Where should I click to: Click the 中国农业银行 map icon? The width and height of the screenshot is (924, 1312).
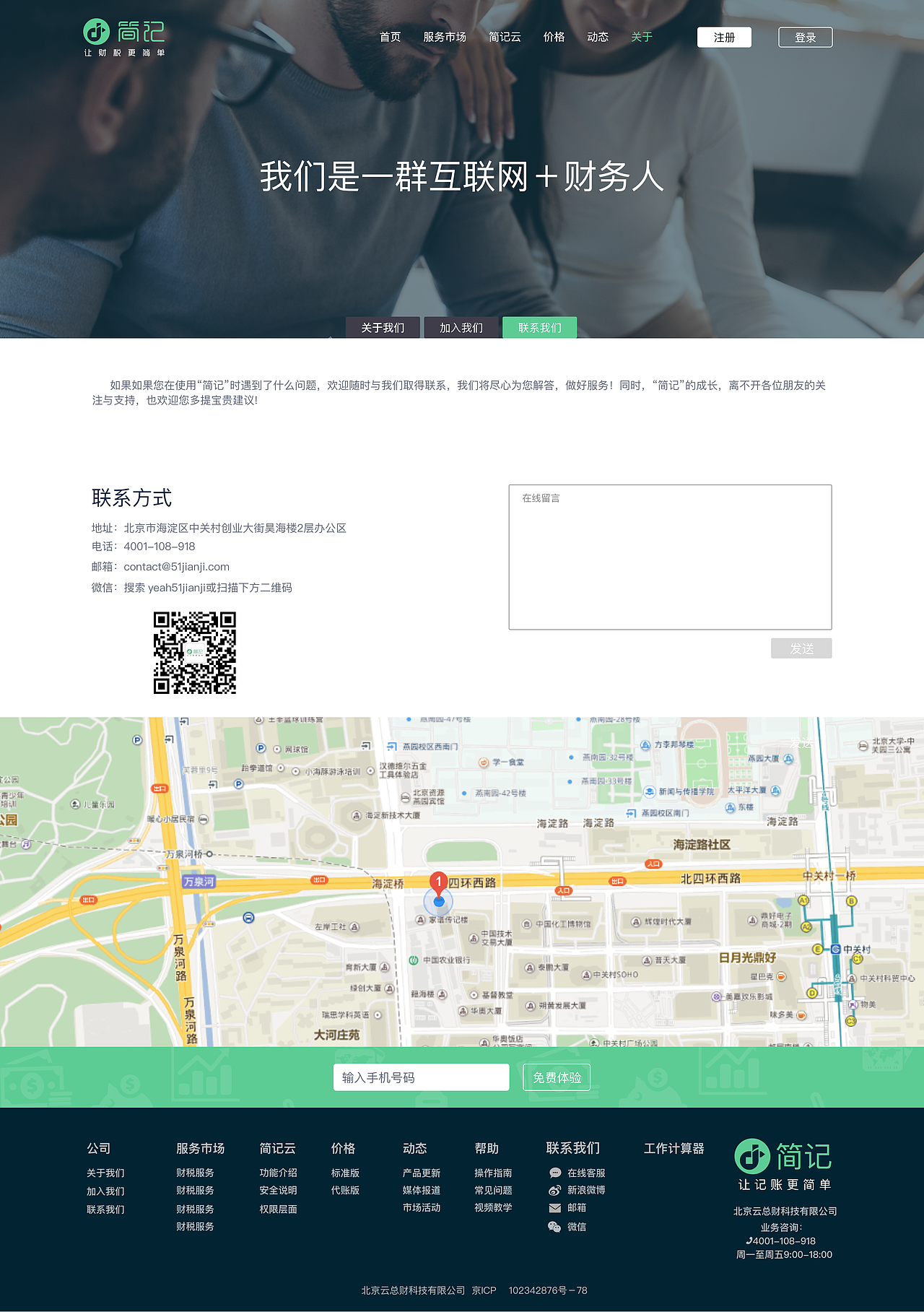click(x=414, y=960)
